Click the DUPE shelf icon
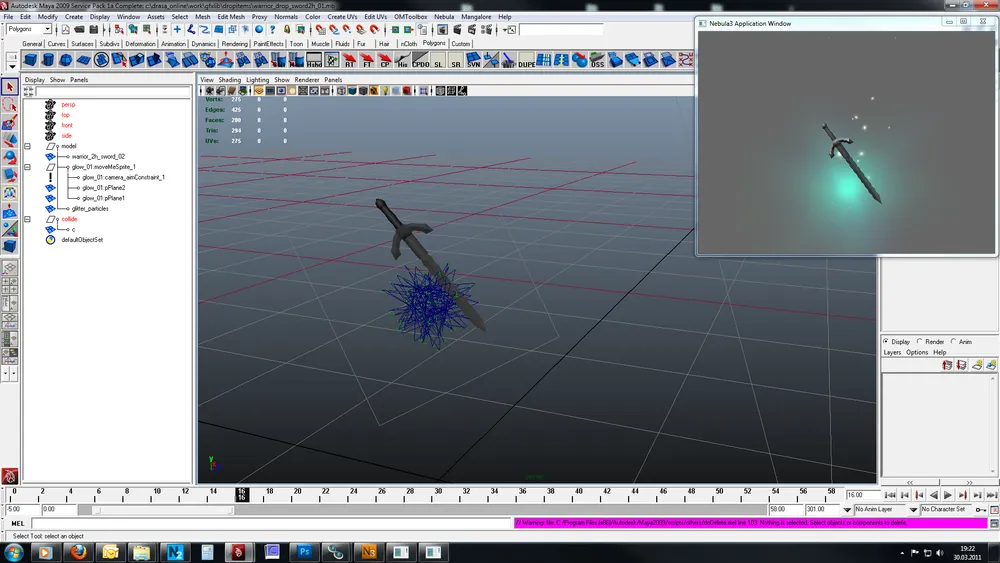 [x=526, y=61]
